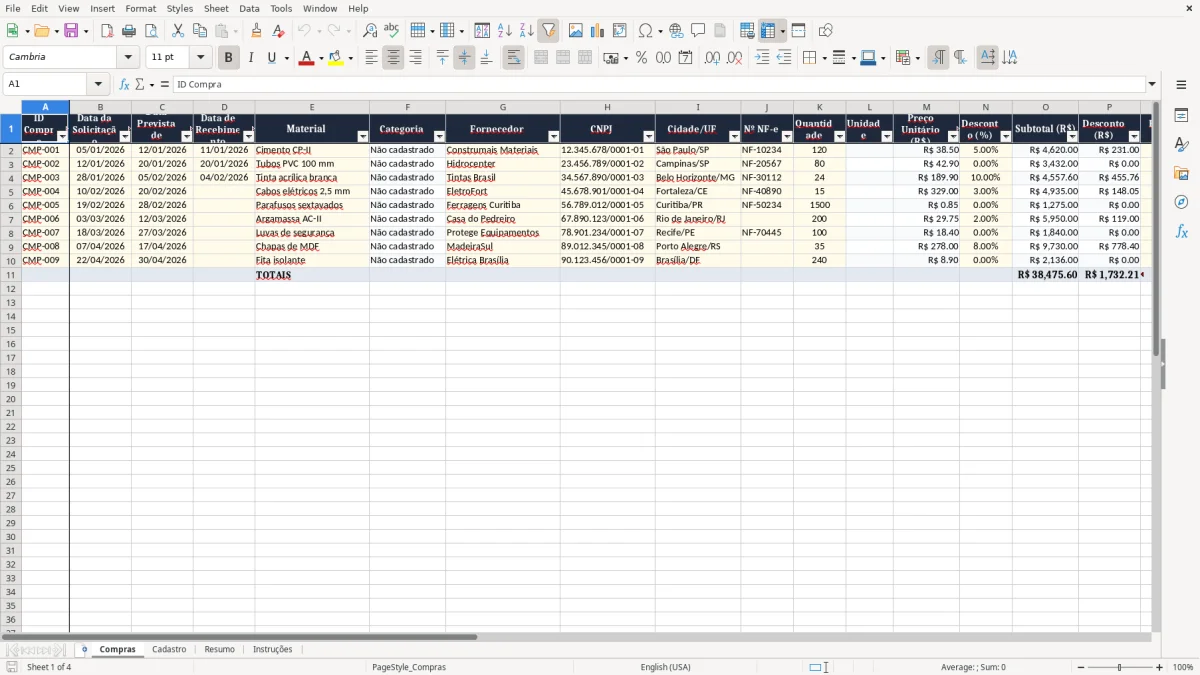Insert a pivot table

[620, 31]
